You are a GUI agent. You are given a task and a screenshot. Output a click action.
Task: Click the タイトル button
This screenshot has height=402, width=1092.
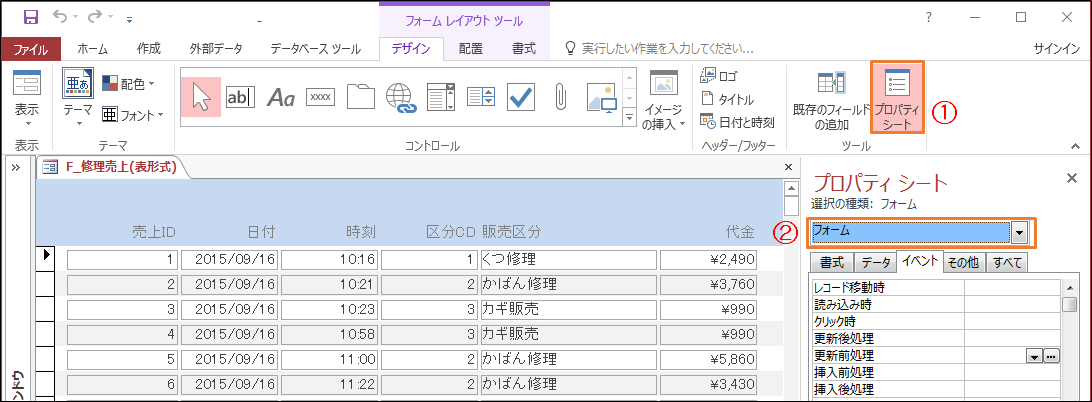[727, 99]
